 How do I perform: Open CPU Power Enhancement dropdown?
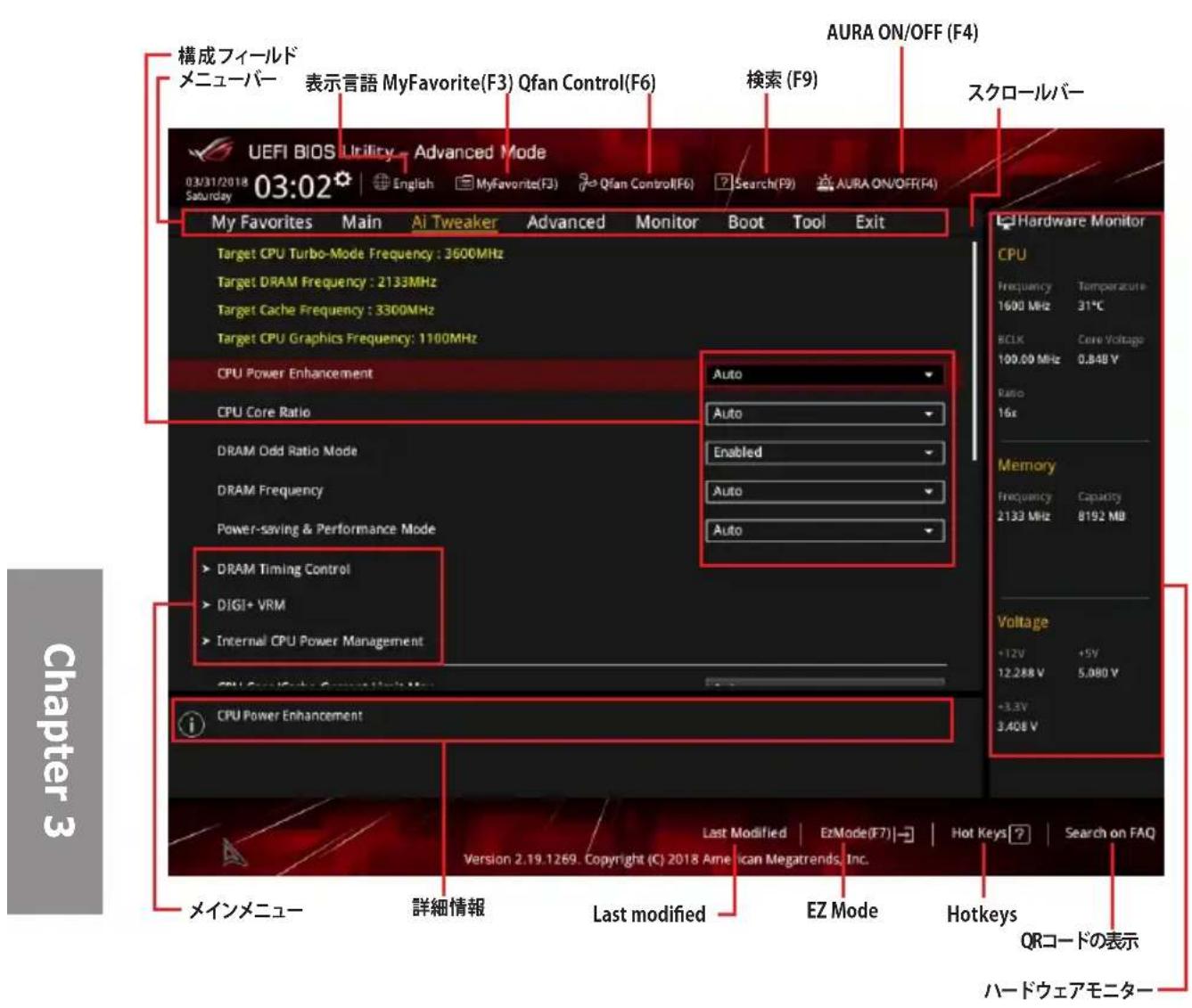824,374
